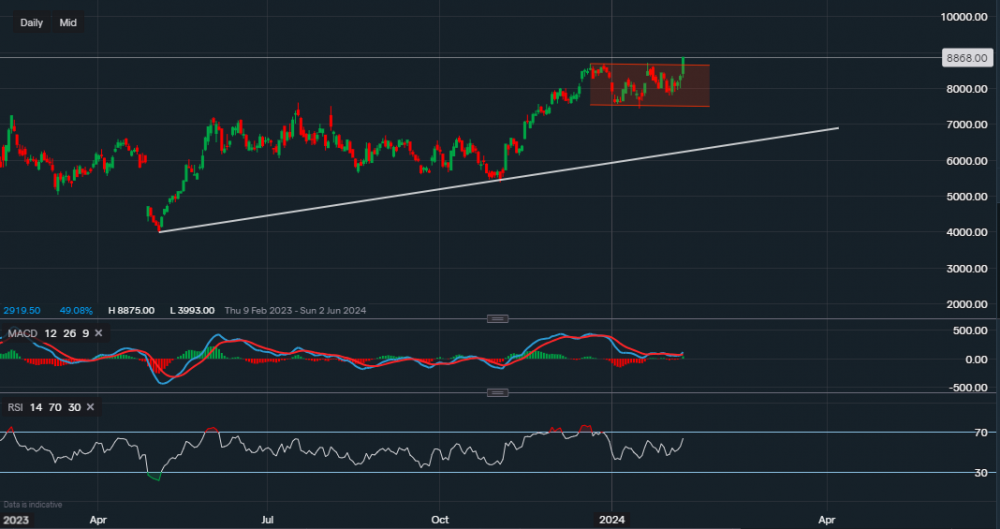Select the white ascending trendline
The image size is (1000, 529).
point(500,179)
